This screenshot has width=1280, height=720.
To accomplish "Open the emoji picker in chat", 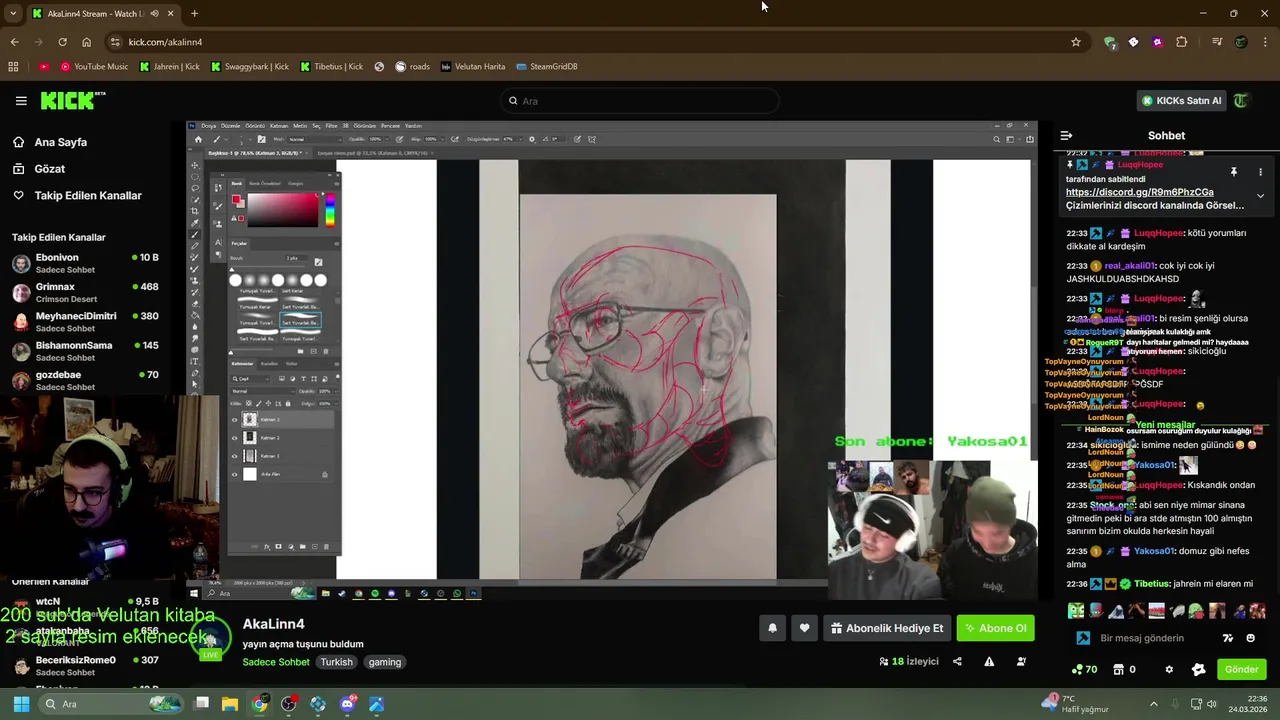I will (x=1251, y=638).
